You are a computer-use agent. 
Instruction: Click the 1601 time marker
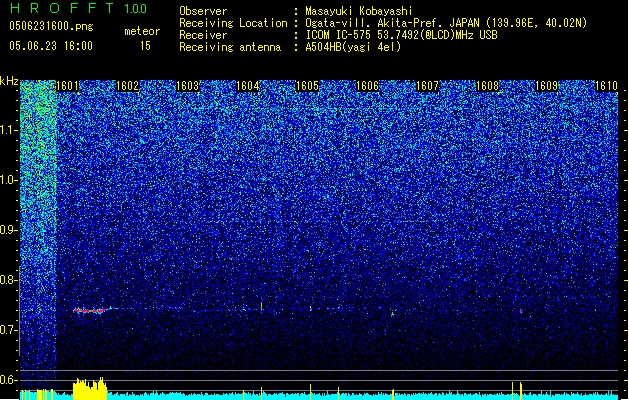(67, 86)
